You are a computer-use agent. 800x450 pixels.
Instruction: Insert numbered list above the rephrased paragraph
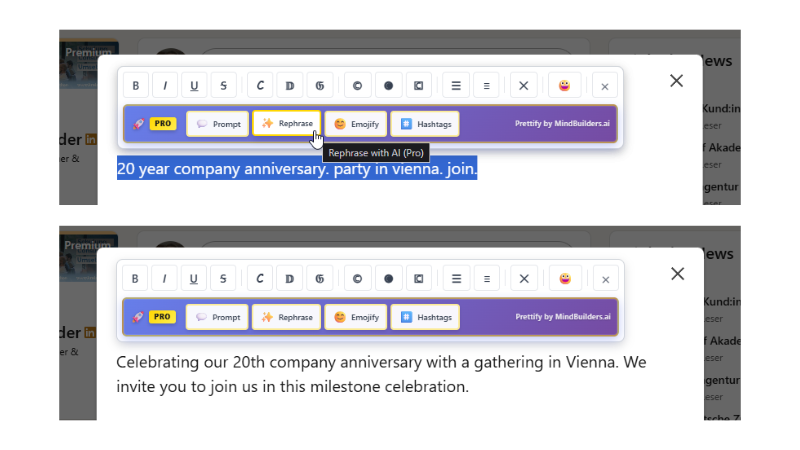click(x=486, y=279)
